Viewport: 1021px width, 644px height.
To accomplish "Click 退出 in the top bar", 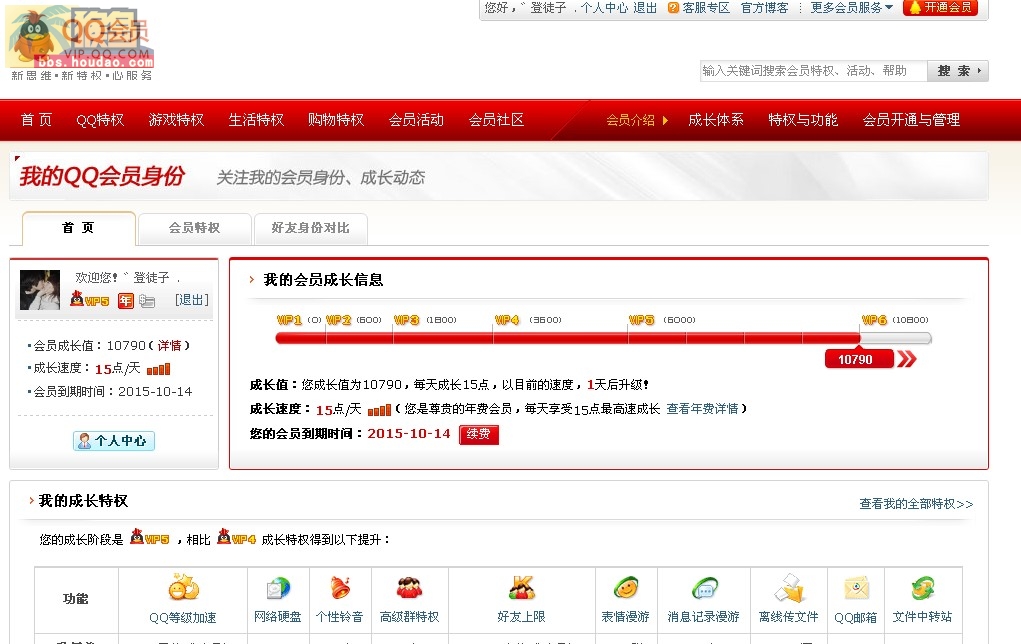I will click(x=645, y=8).
